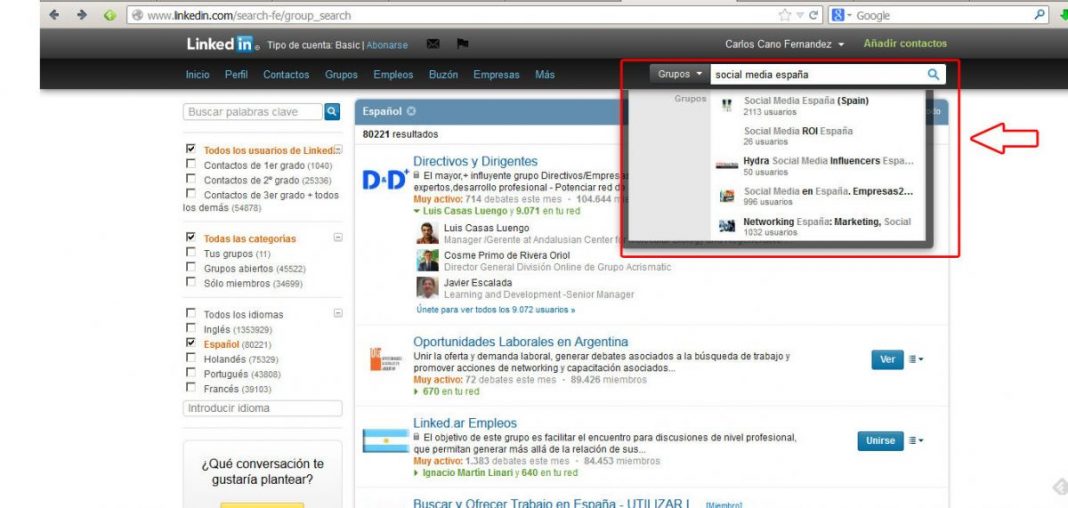Image resolution: width=1068 pixels, height=508 pixels.
Task: Remove the Español filter via the x icon
Action: (x=411, y=112)
